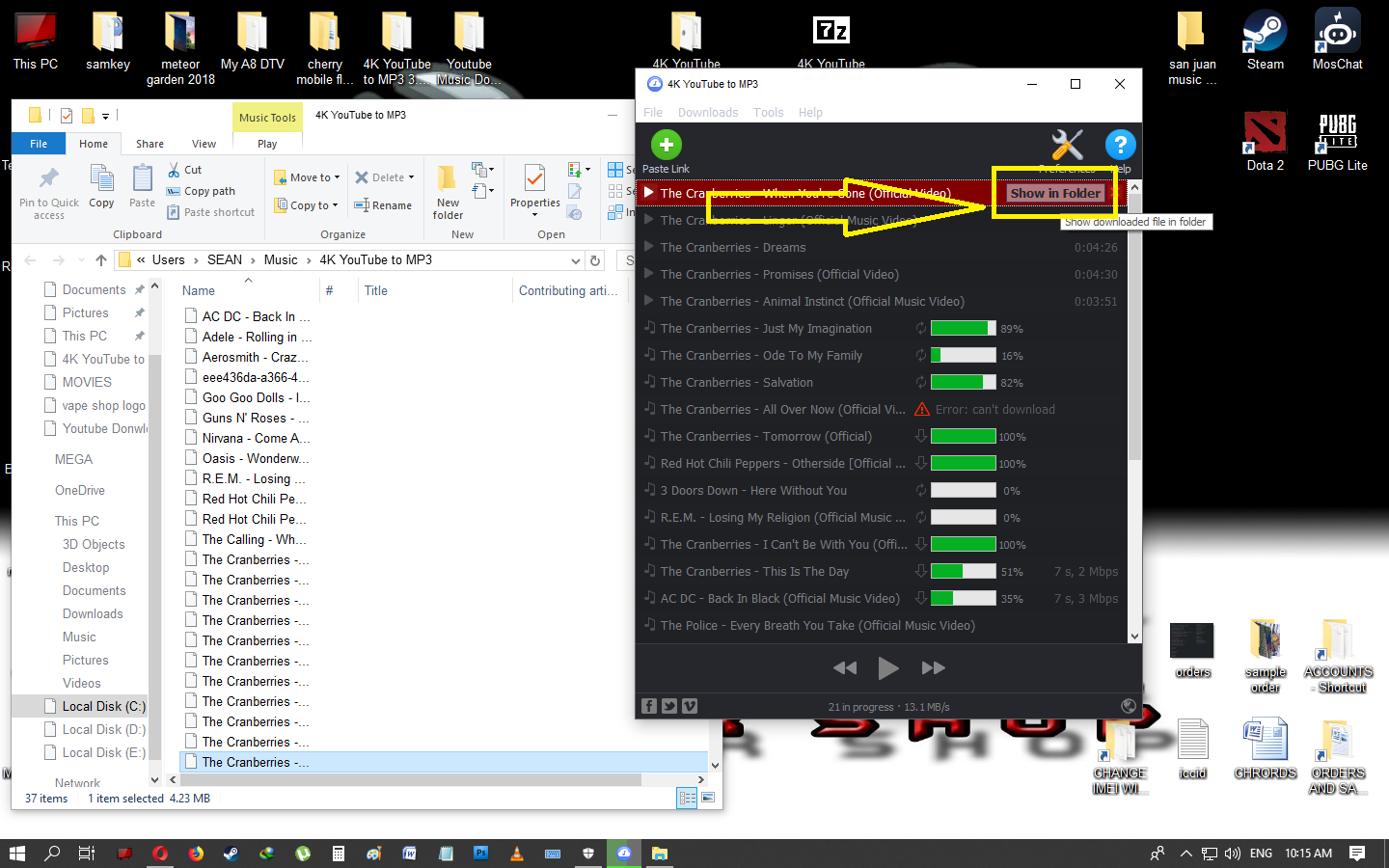
Task: Play the previous track with rewind button
Action: 845,667
